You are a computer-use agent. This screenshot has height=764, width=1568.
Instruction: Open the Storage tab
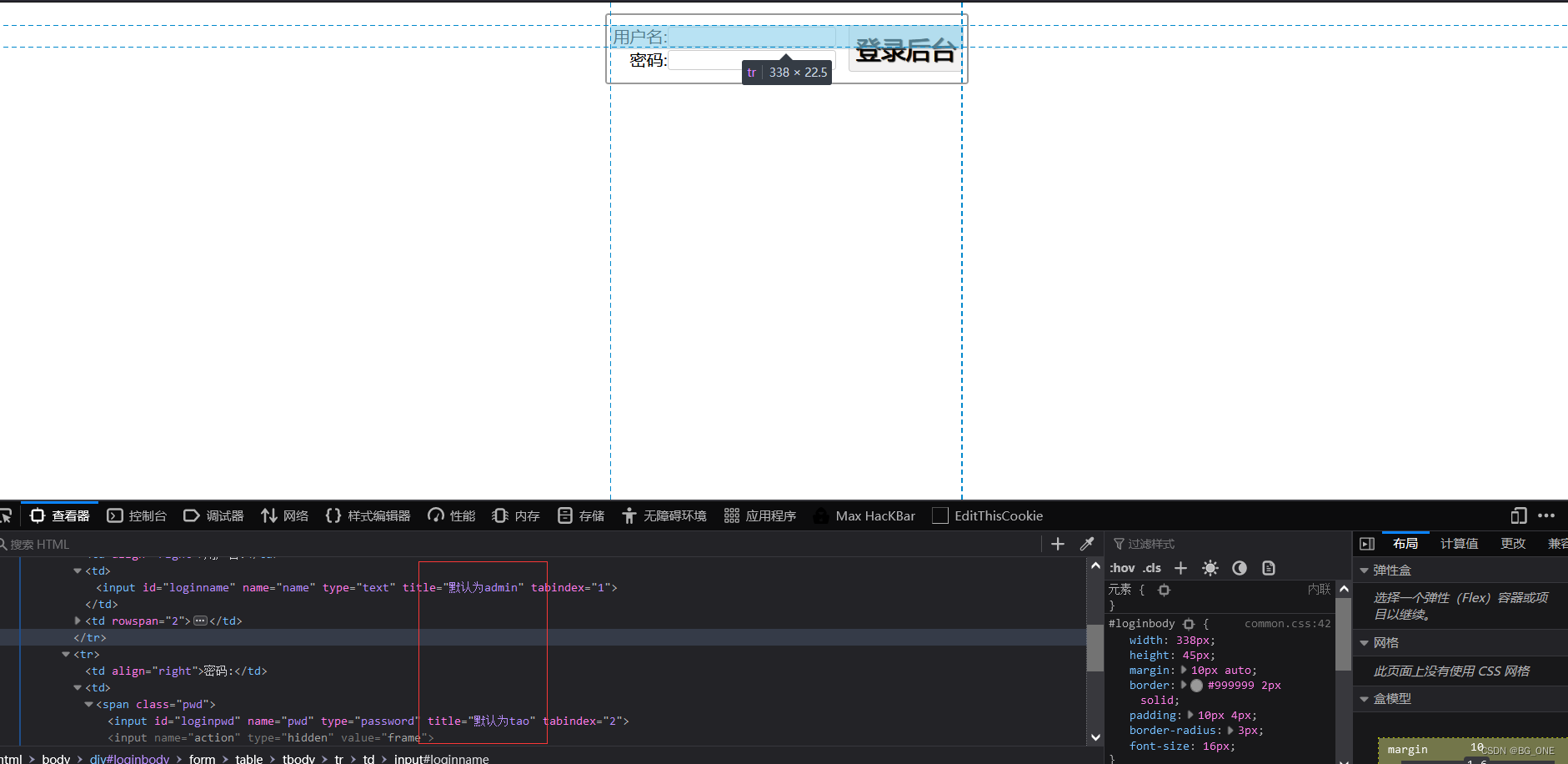tap(581, 515)
